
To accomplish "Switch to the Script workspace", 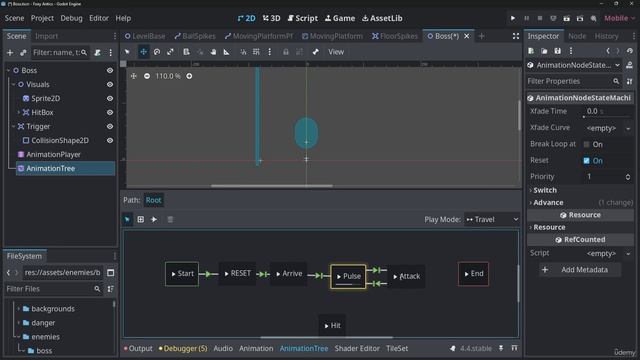I will click(x=302, y=18).
